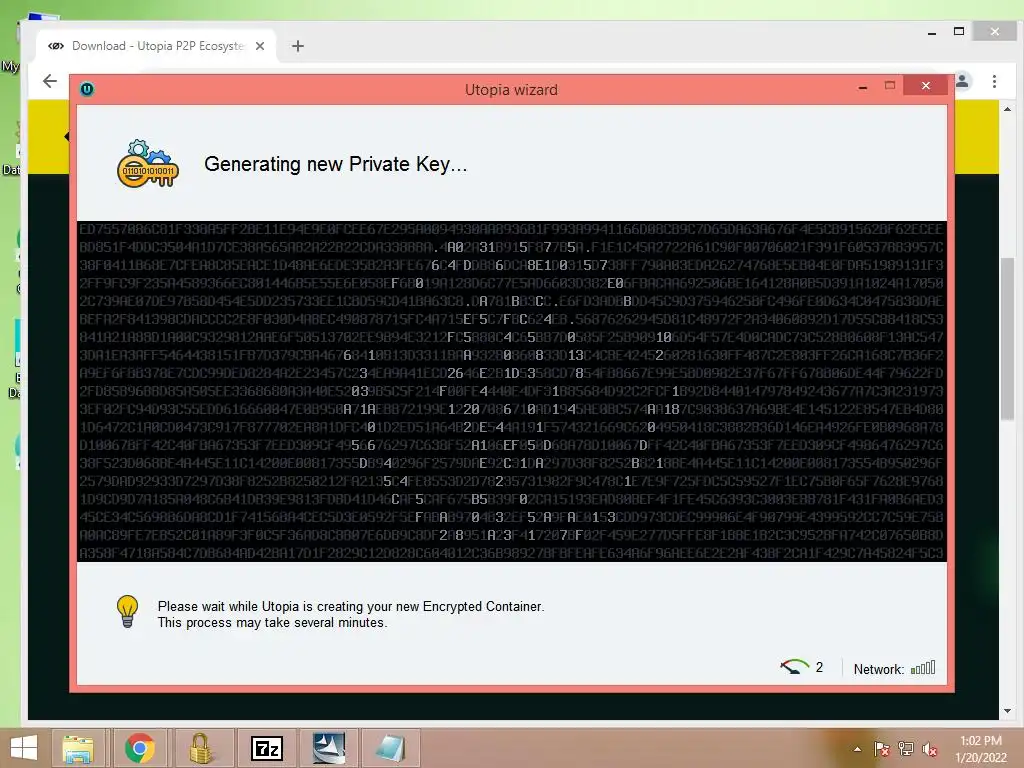The width and height of the screenshot is (1024, 768).
Task: Click the connection count number 2
Action: pos(819,667)
